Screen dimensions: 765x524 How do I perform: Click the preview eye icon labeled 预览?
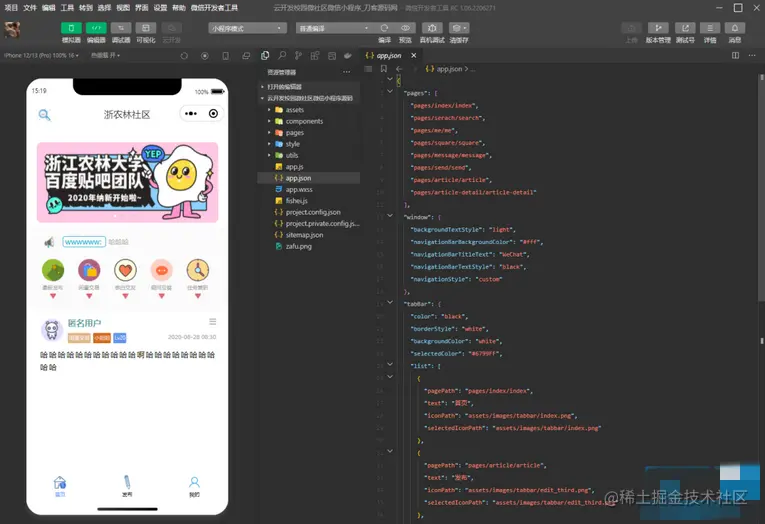click(x=405, y=28)
